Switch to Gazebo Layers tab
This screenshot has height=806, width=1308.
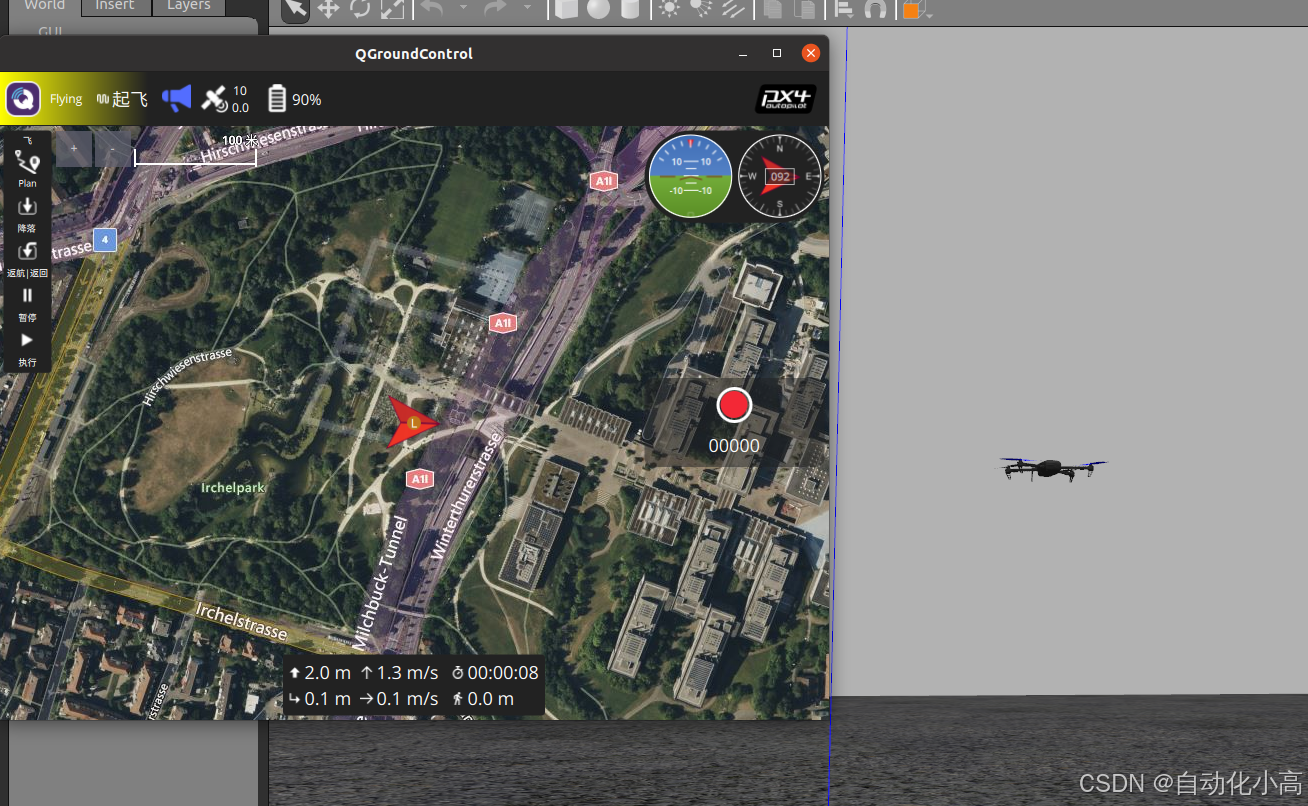point(189,6)
